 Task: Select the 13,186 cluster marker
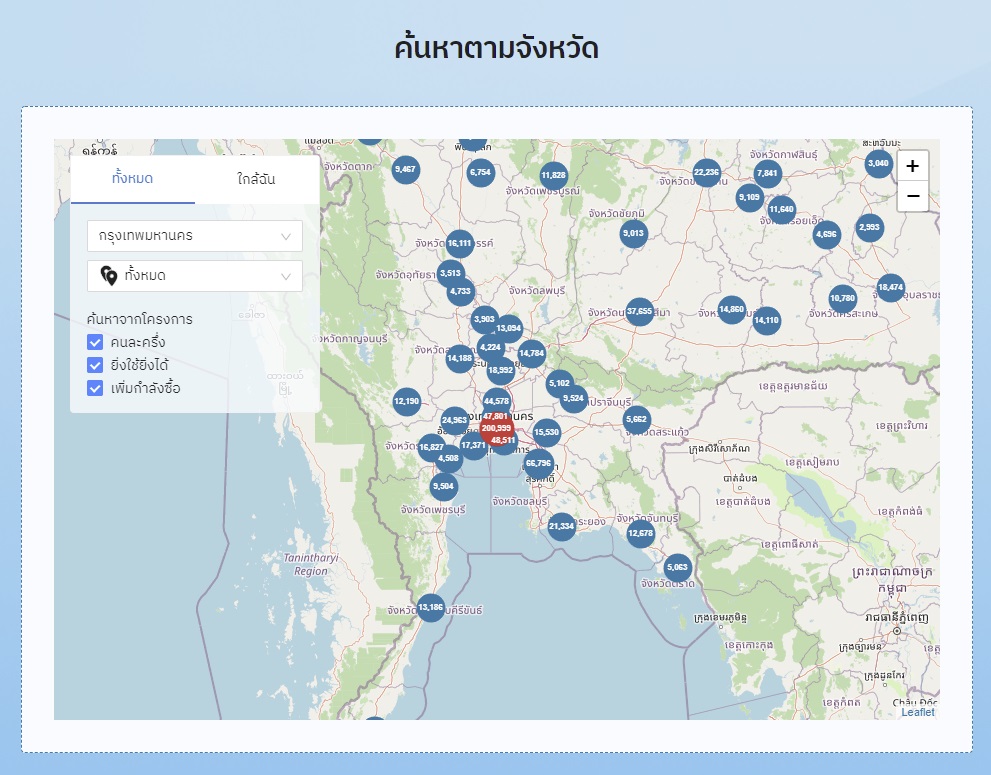coord(431,607)
